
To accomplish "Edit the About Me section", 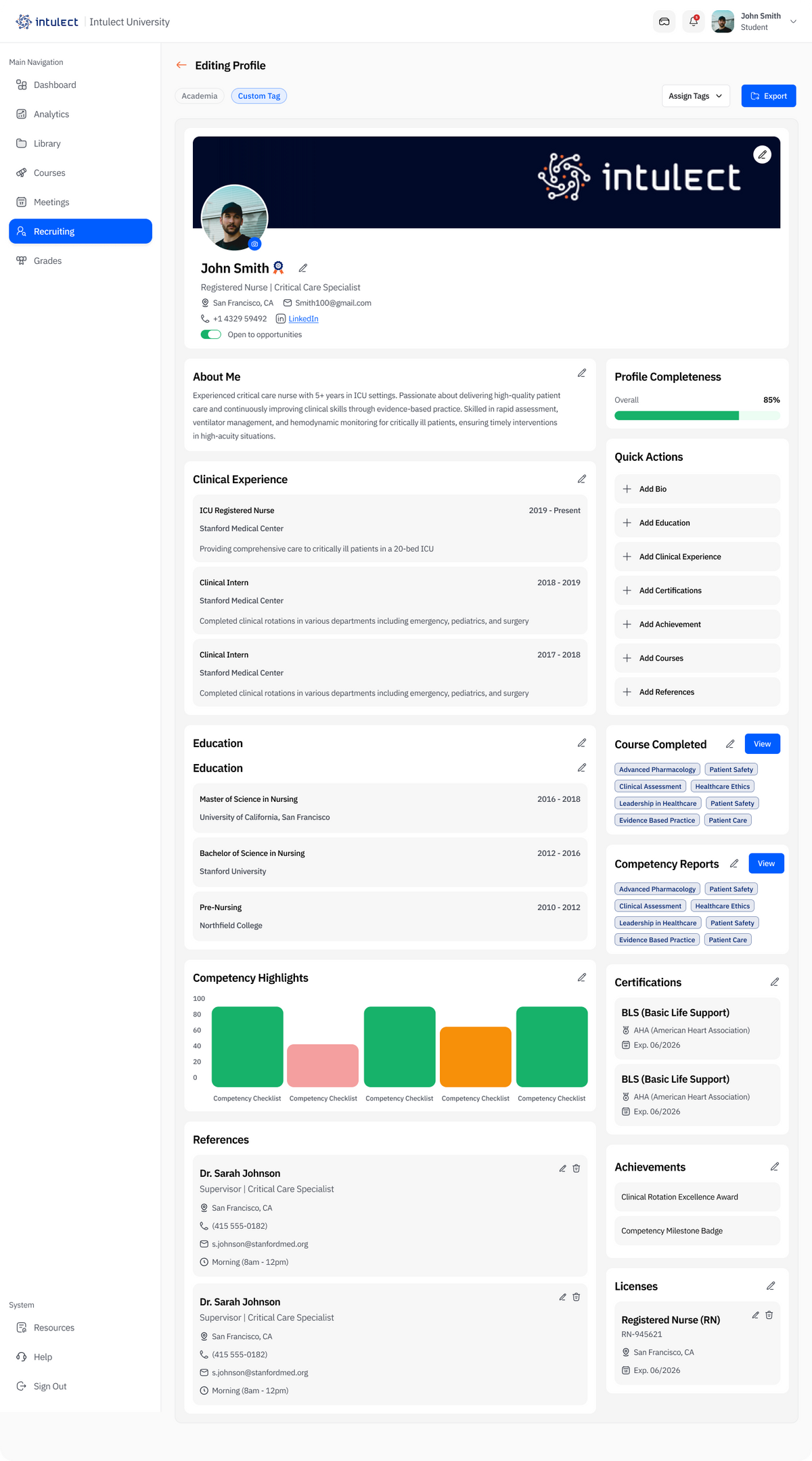I will point(582,374).
